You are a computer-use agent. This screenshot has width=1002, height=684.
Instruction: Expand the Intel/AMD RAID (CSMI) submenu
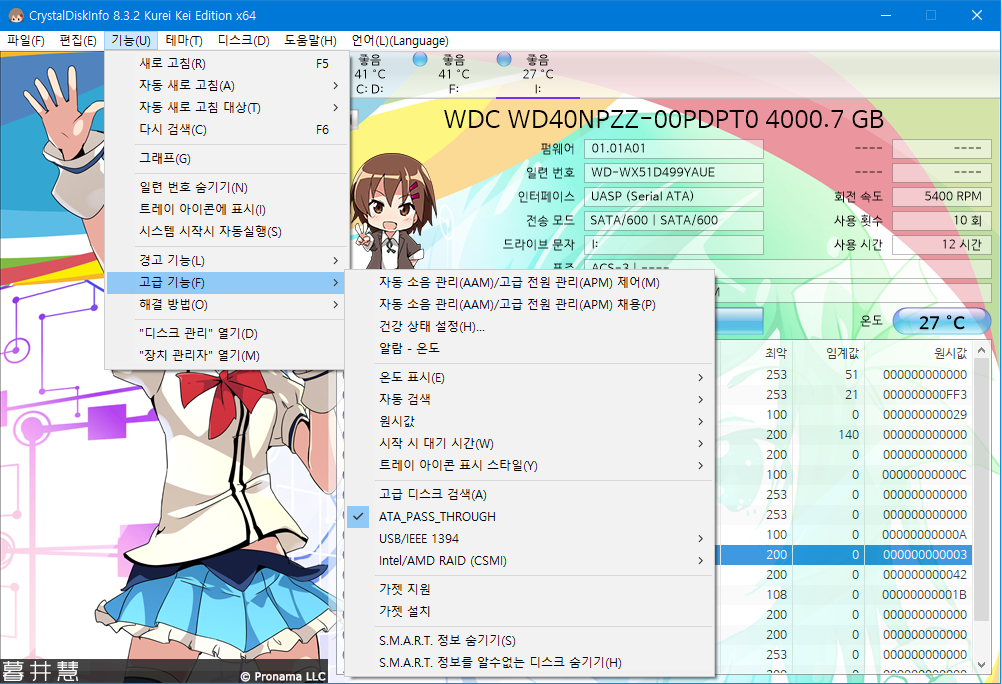[x=529, y=561]
